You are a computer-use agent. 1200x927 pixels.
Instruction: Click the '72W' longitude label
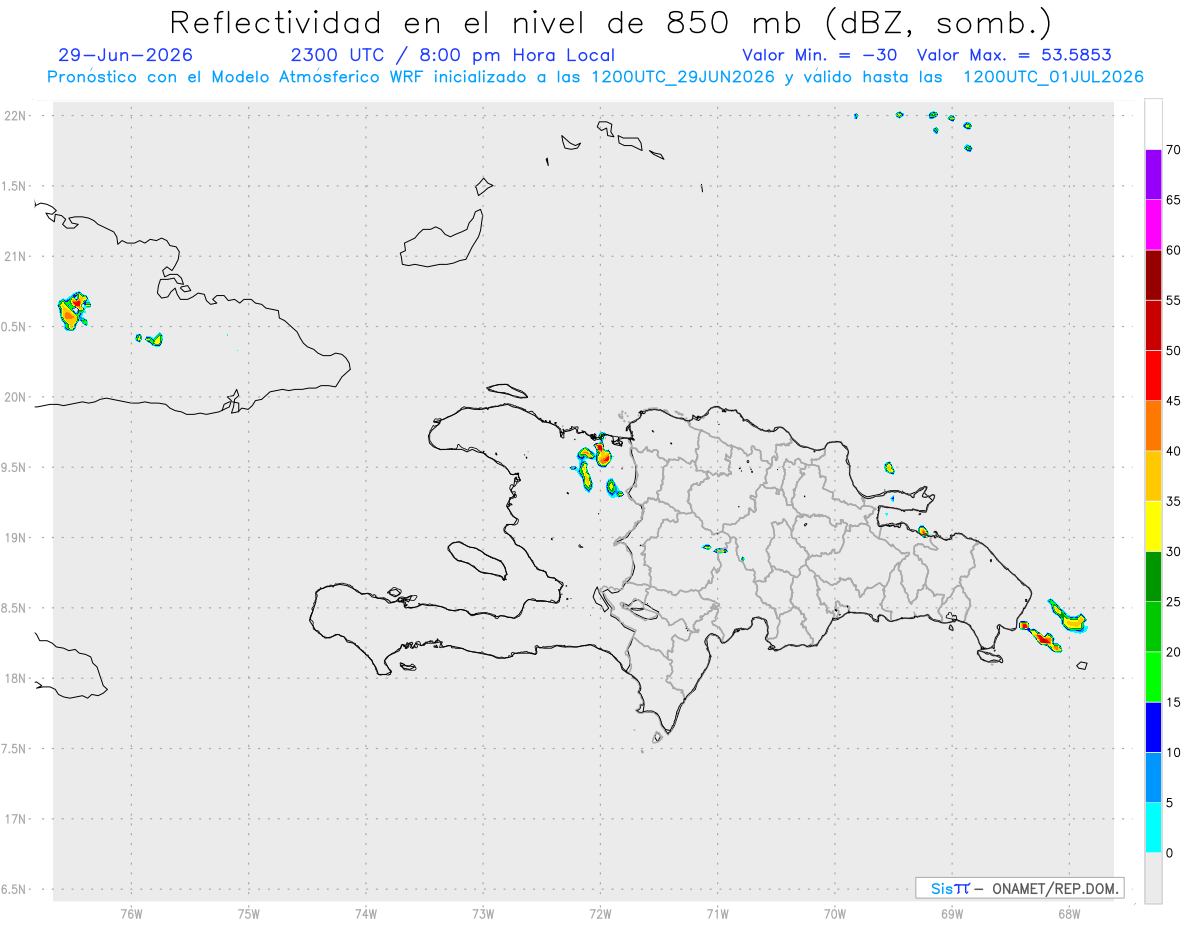coord(600,914)
